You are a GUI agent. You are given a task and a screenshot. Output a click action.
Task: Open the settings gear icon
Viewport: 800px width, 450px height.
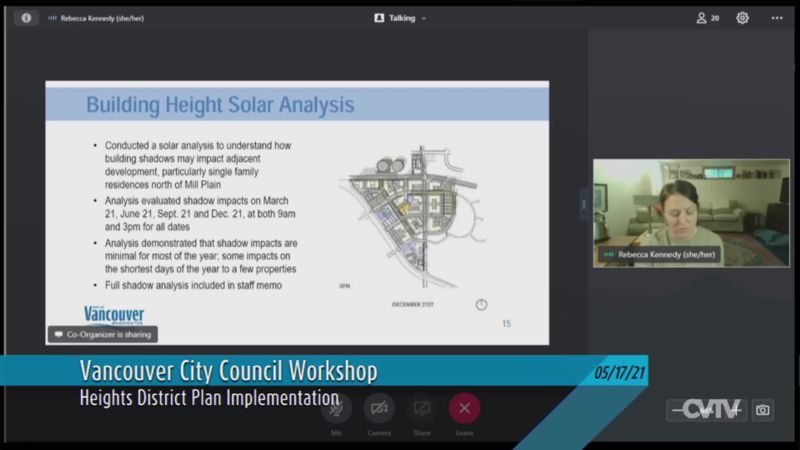coord(743,18)
